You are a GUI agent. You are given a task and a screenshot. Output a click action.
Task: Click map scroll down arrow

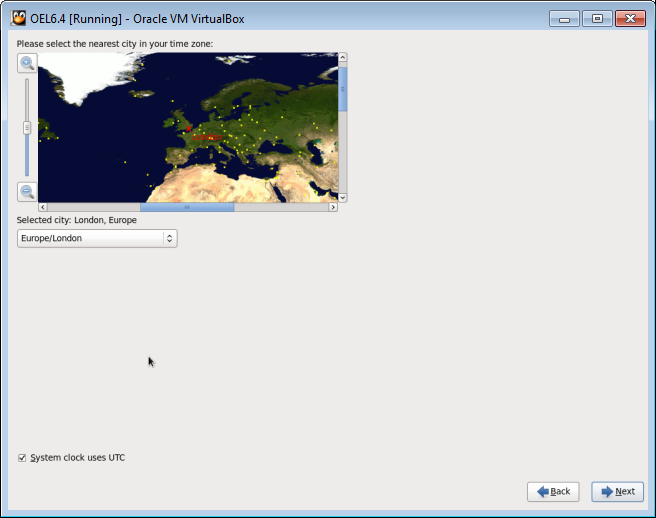pyautogui.click(x=343, y=197)
